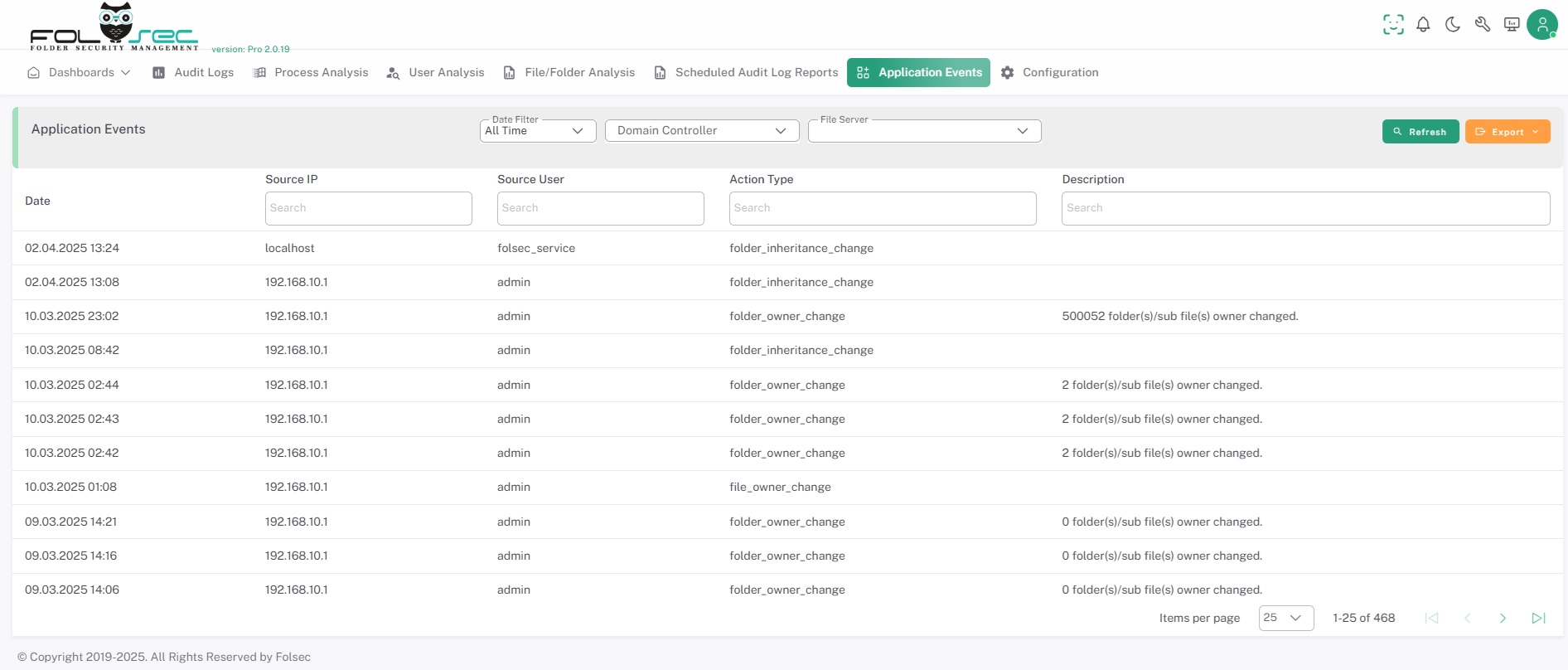Expand the Dashboards menu
The height and width of the screenshot is (670, 1568).
click(x=80, y=73)
